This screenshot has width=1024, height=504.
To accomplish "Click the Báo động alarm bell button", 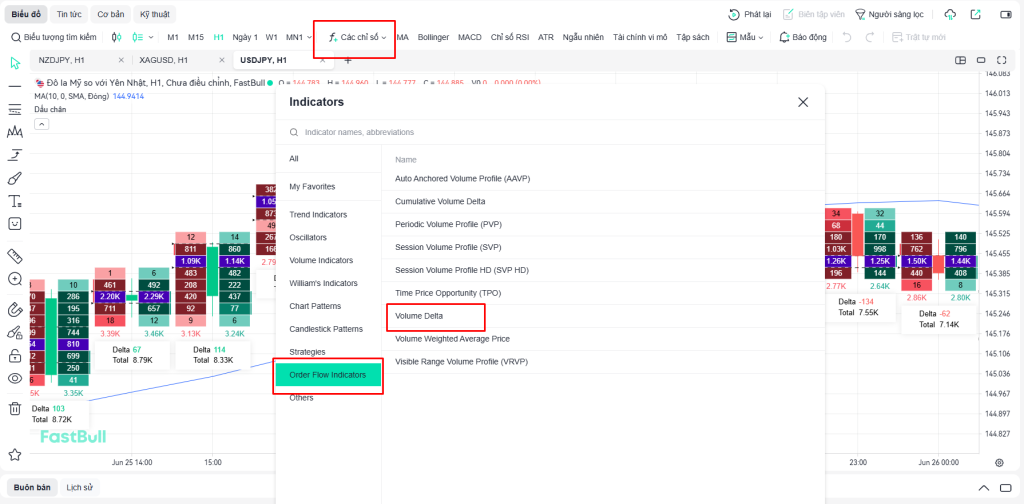I will (803, 37).
